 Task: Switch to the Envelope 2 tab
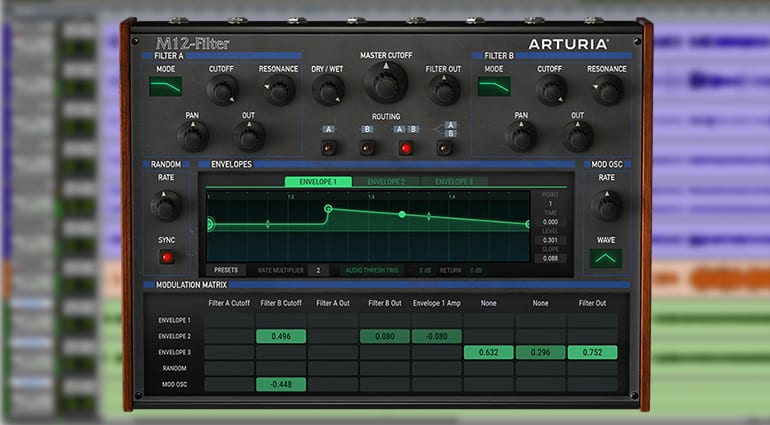tap(386, 182)
